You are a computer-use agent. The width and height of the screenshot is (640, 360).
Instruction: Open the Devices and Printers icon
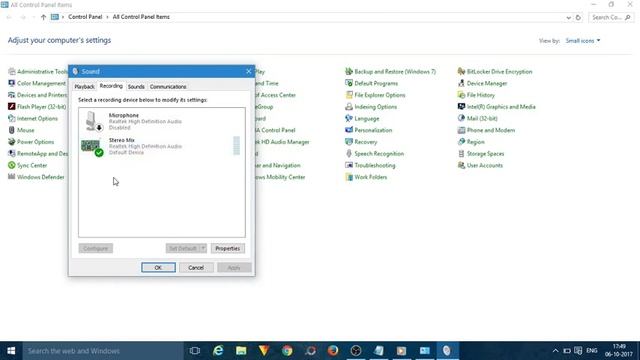pyautogui.click(x=38, y=95)
